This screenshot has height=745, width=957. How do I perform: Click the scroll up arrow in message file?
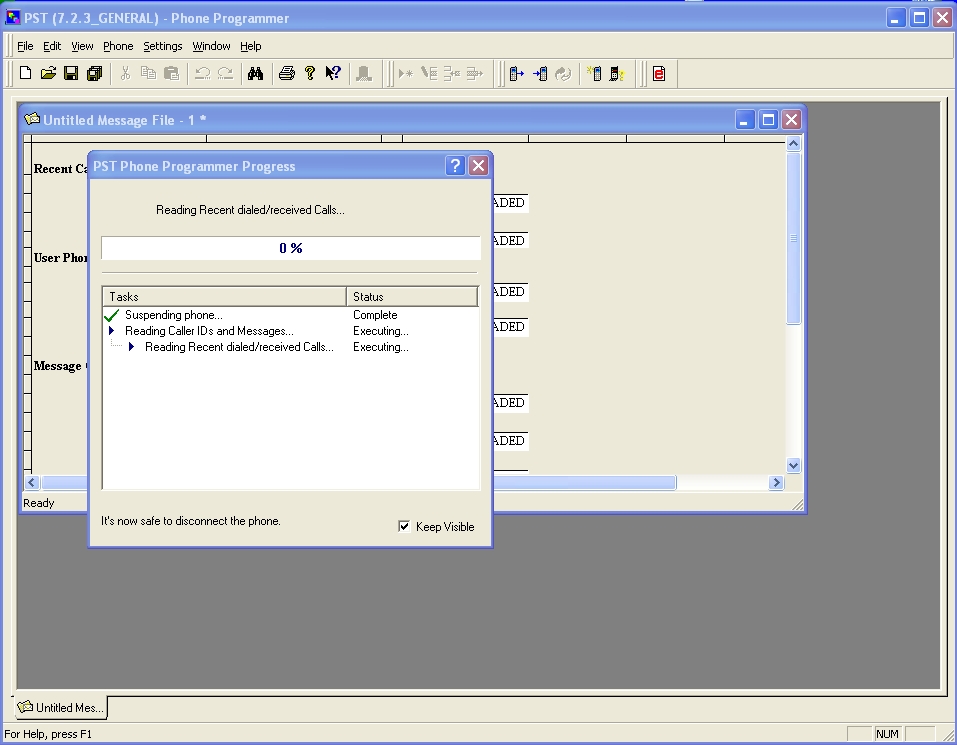793,144
